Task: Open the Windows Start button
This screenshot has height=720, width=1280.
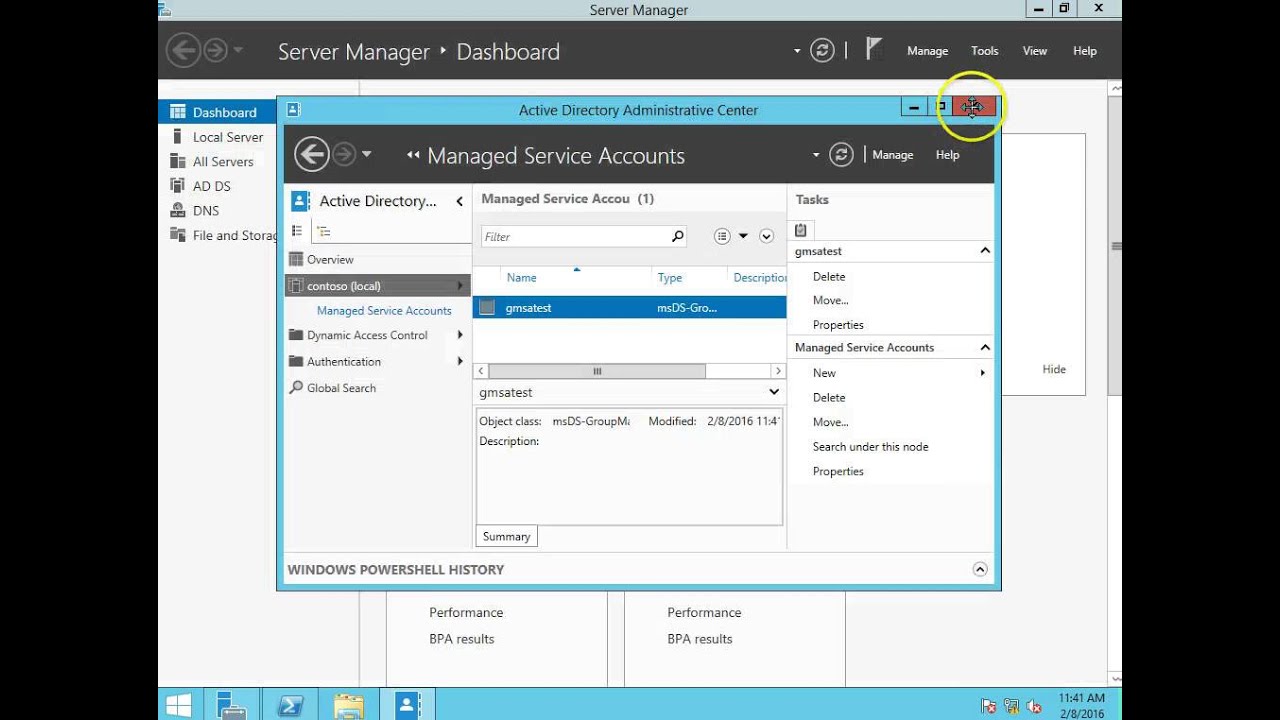Action: [179, 706]
